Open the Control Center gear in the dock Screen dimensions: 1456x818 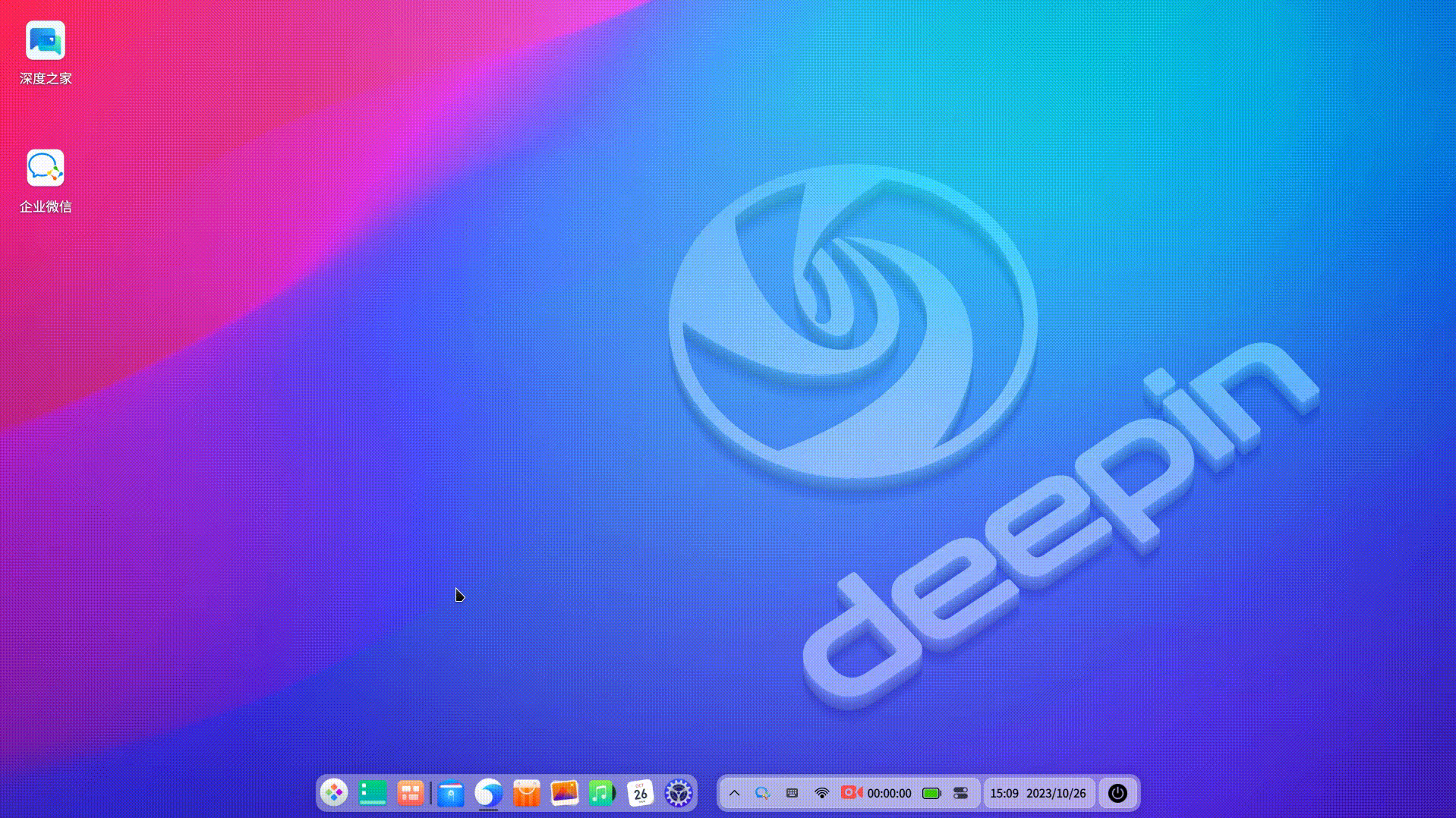(x=679, y=793)
